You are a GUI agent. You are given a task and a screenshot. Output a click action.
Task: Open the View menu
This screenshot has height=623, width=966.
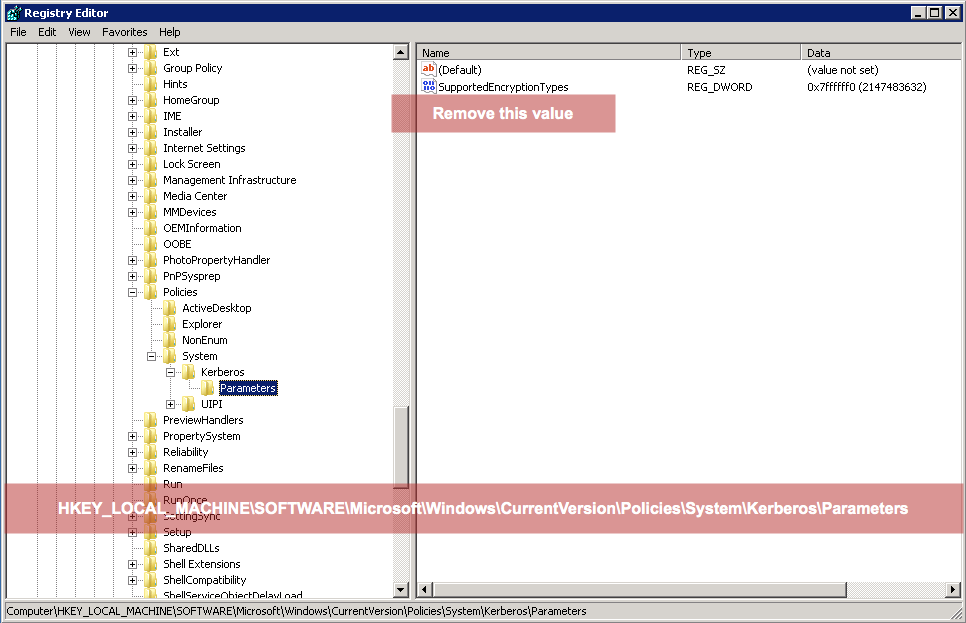[x=79, y=32]
